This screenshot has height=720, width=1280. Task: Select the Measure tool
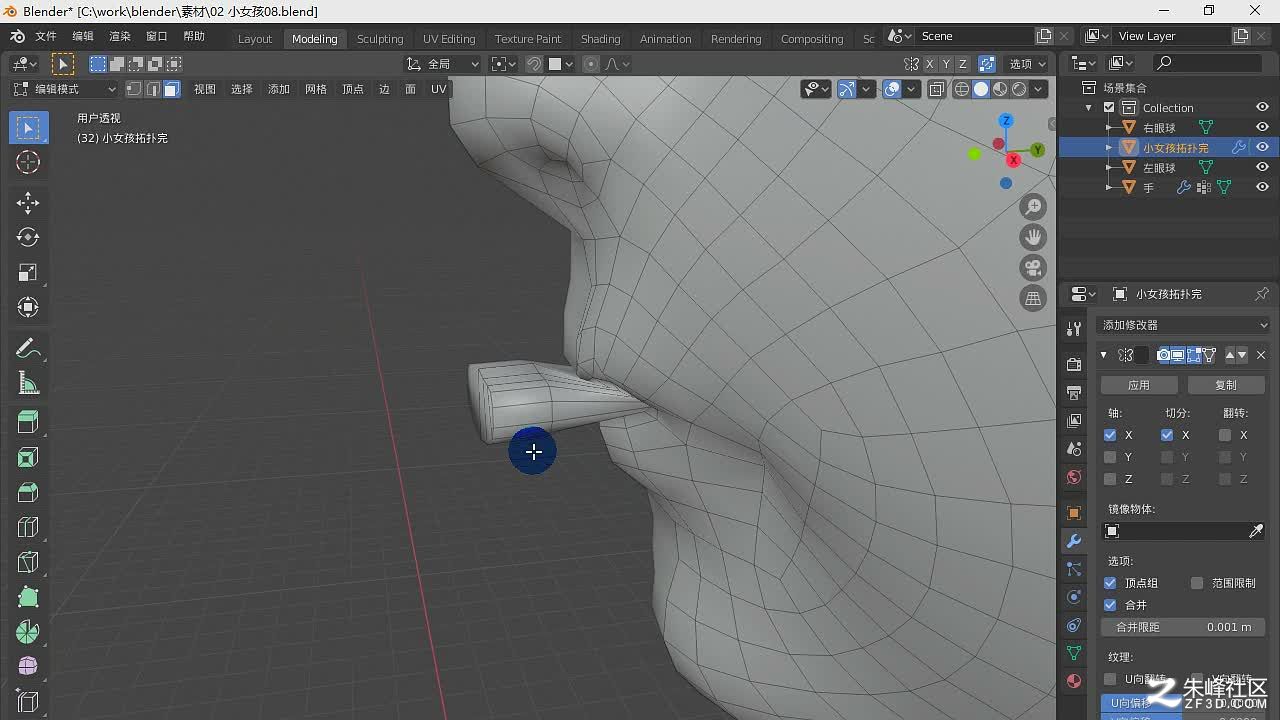click(28, 383)
